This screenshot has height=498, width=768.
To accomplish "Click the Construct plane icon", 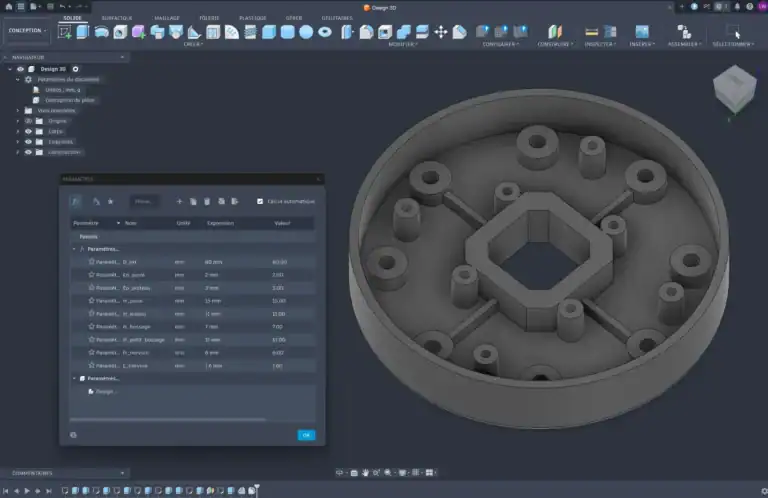I will pos(555,32).
